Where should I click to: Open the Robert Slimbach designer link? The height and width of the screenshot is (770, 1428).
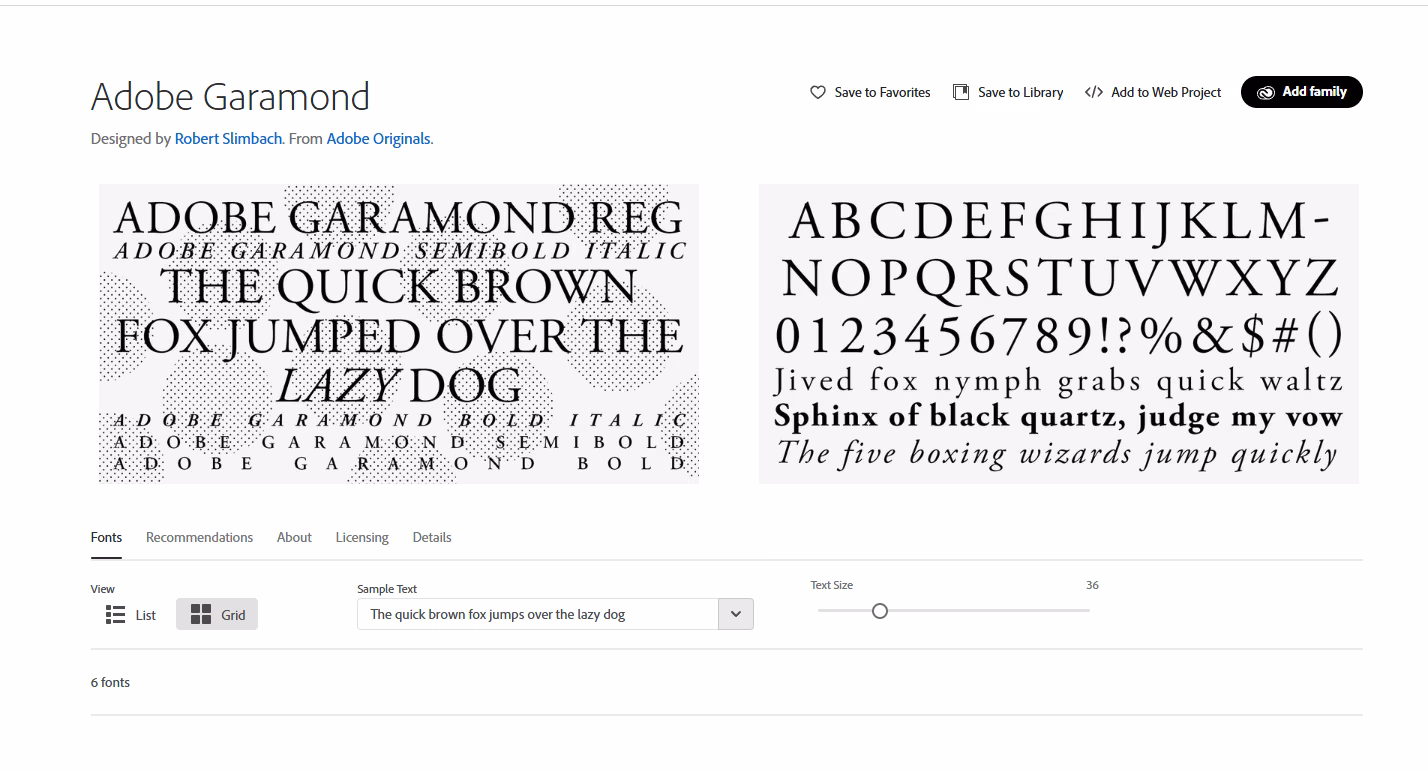pyautogui.click(x=229, y=139)
